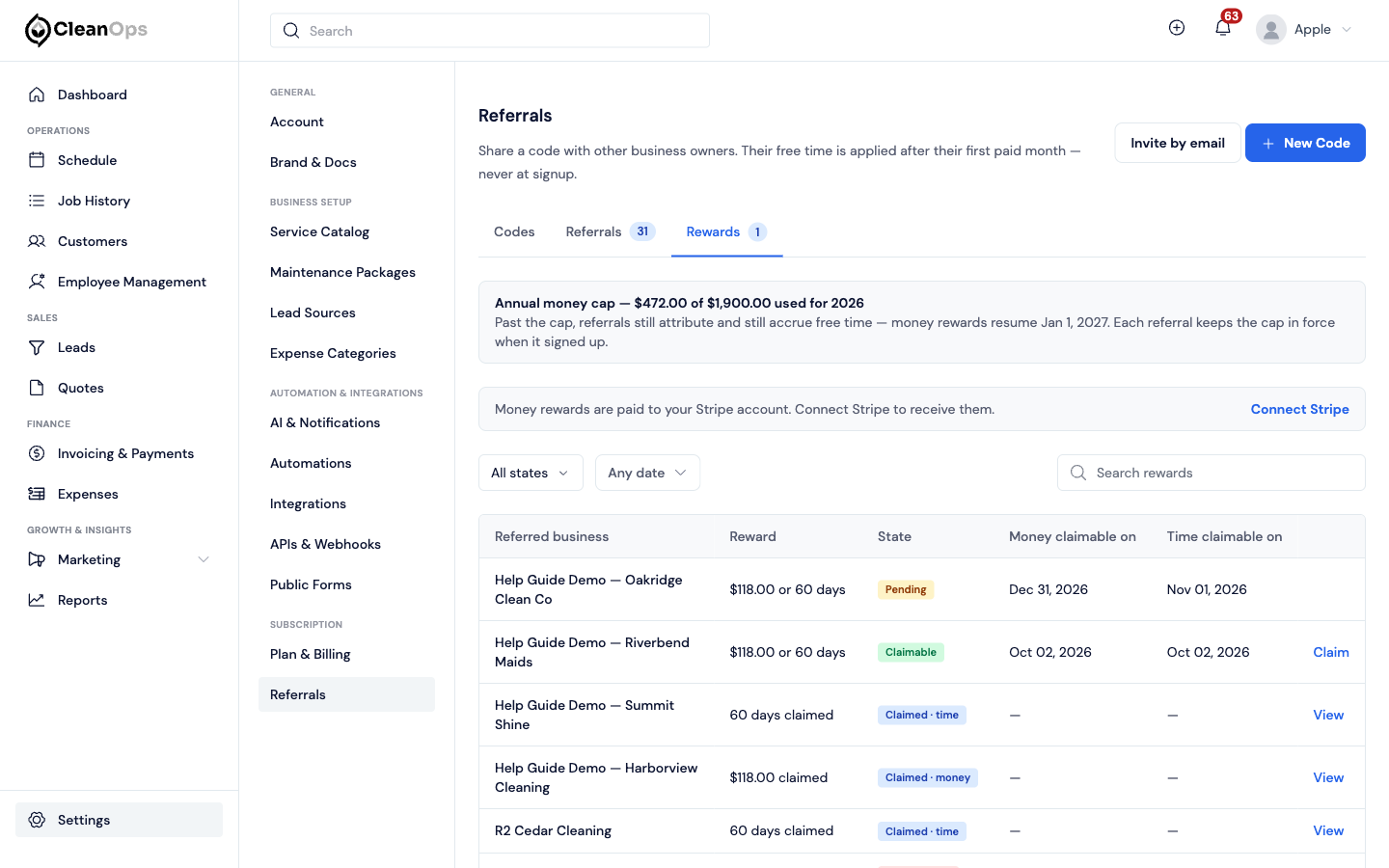
Task: Switch to the Codes tab
Action: pyautogui.click(x=514, y=231)
